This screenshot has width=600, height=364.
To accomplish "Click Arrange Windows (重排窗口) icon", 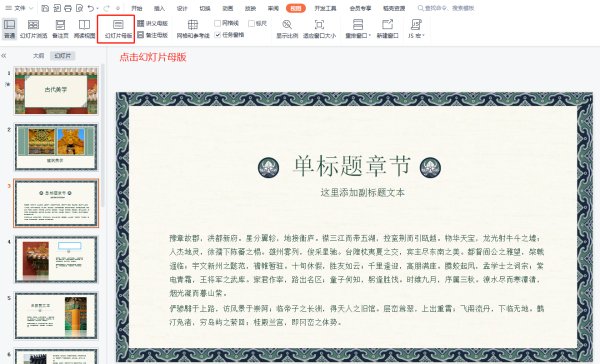I will point(357,25).
